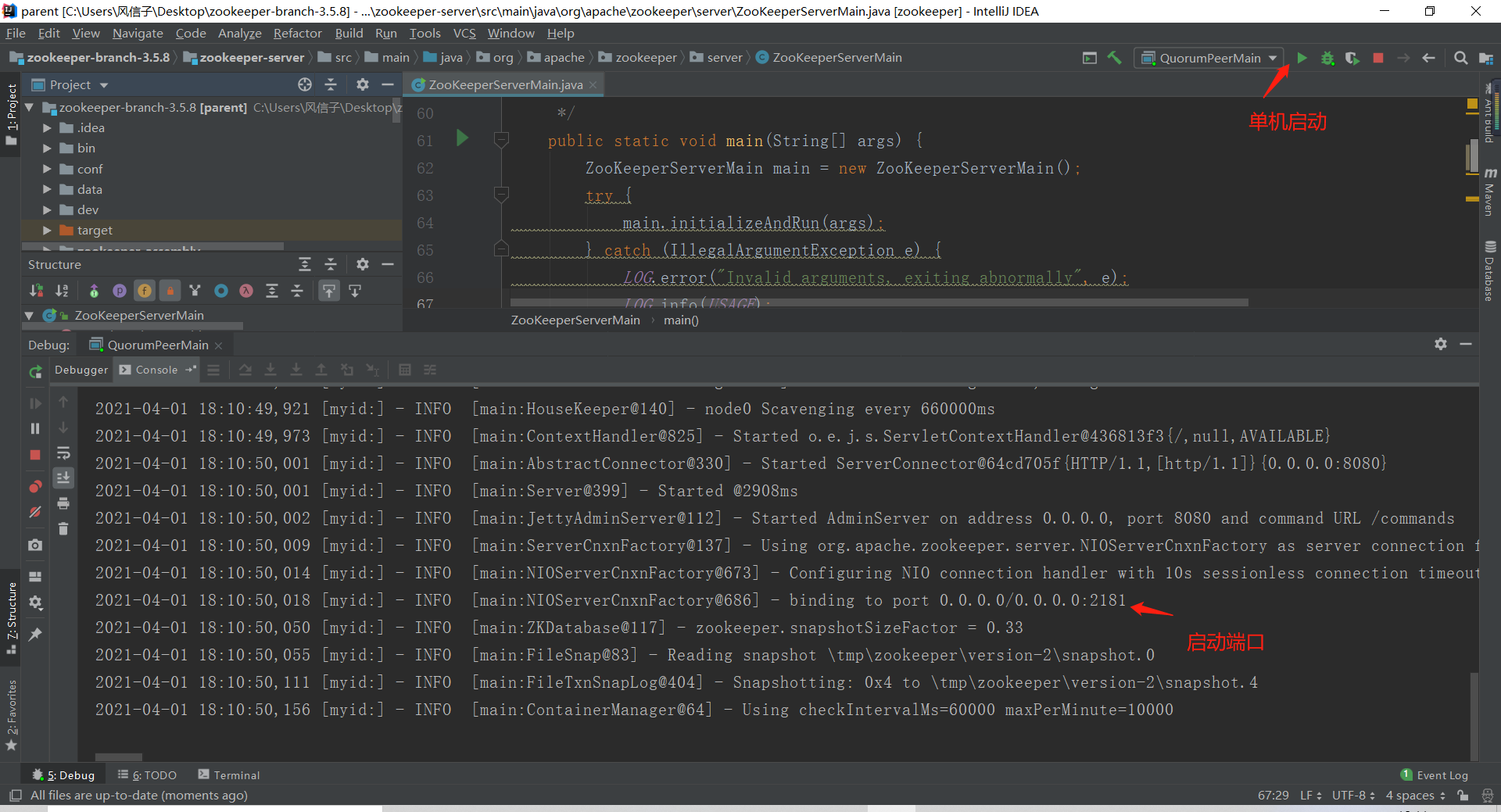Toggle Show Fields orange F icon
The width and height of the screenshot is (1501, 812).
pos(145,291)
